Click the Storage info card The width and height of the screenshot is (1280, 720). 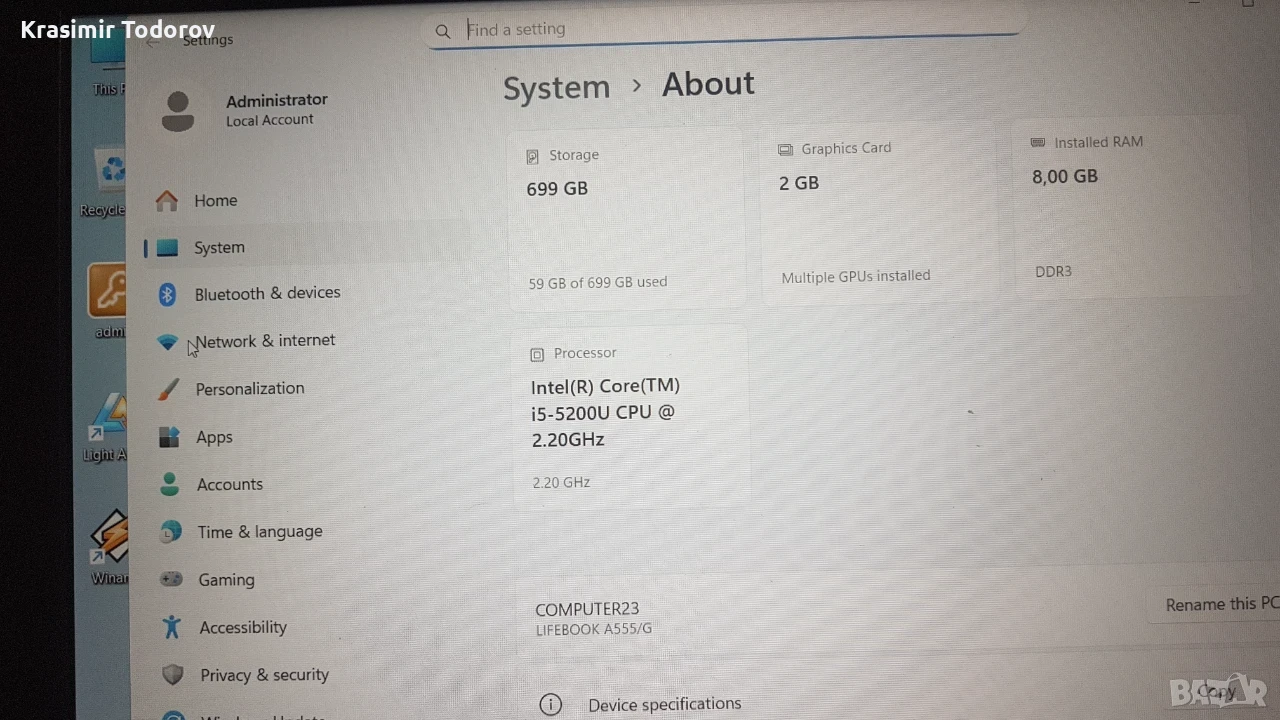point(627,219)
